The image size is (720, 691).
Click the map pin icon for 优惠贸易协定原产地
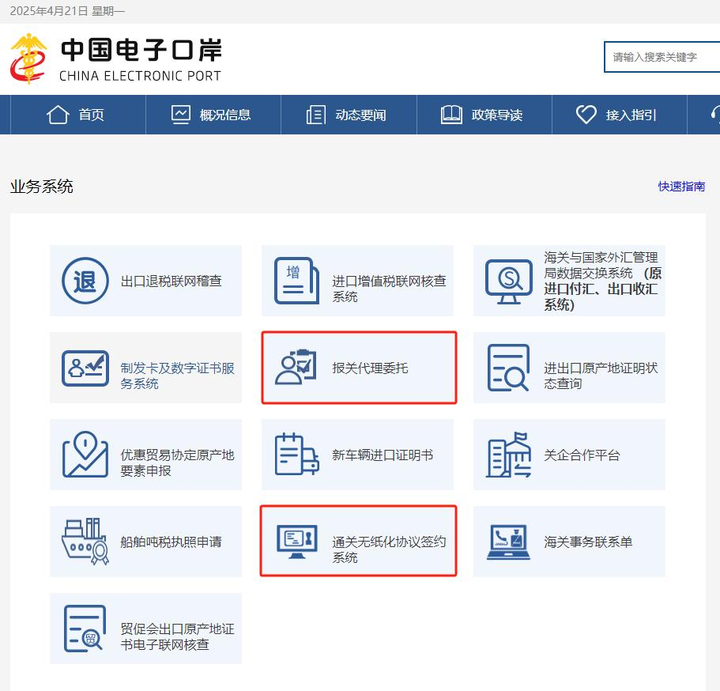click(x=85, y=454)
